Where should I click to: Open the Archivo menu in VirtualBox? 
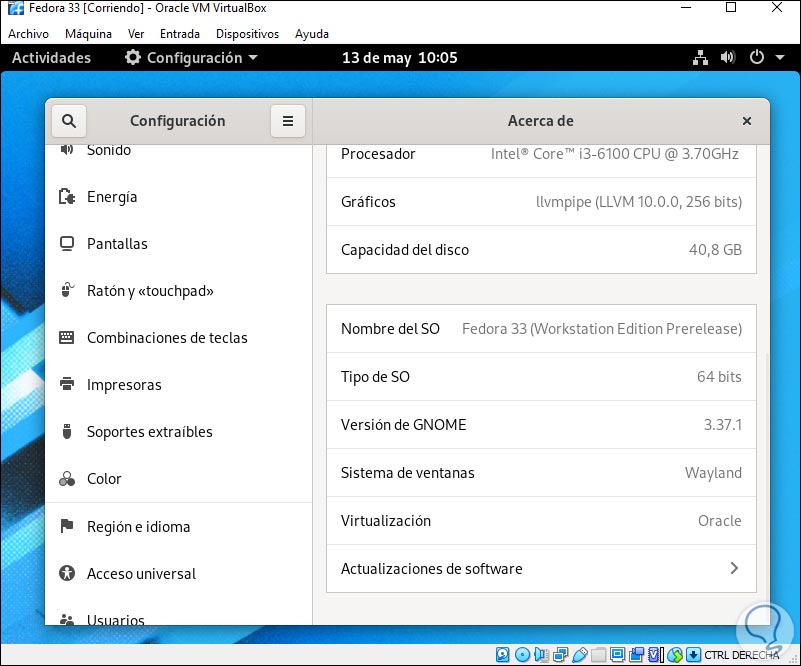coord(28,34)
